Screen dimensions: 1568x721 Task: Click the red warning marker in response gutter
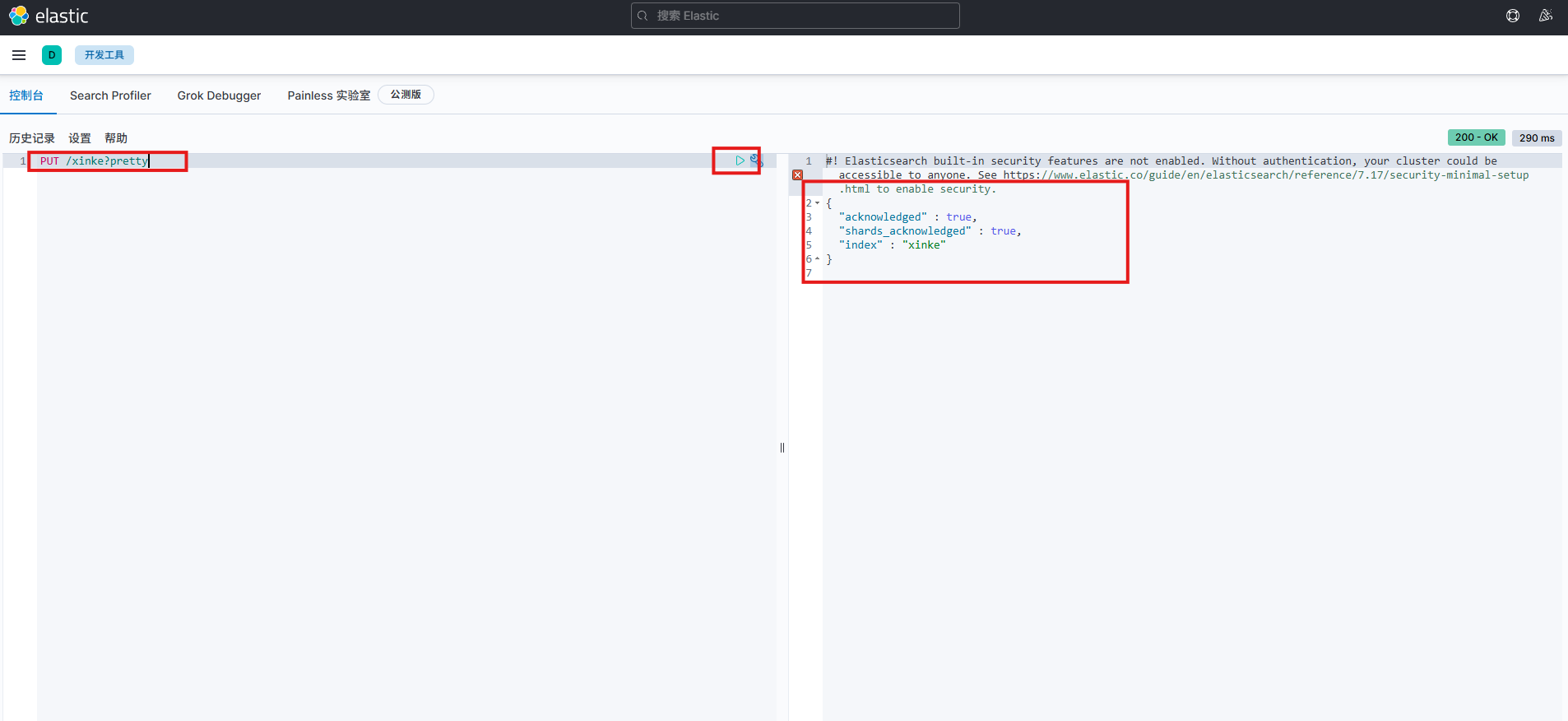coord(797,175)
